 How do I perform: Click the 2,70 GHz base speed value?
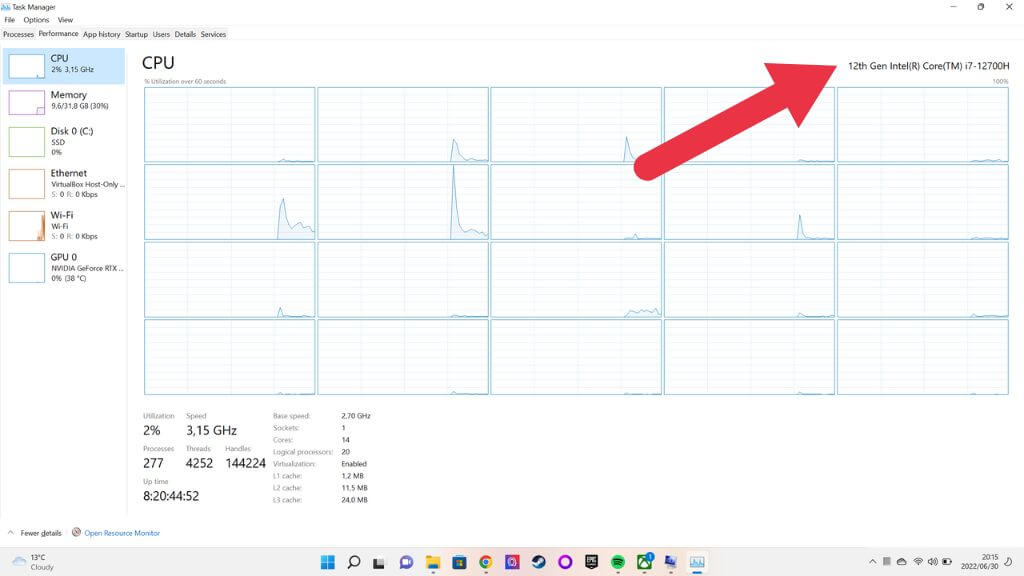(356, 415)
